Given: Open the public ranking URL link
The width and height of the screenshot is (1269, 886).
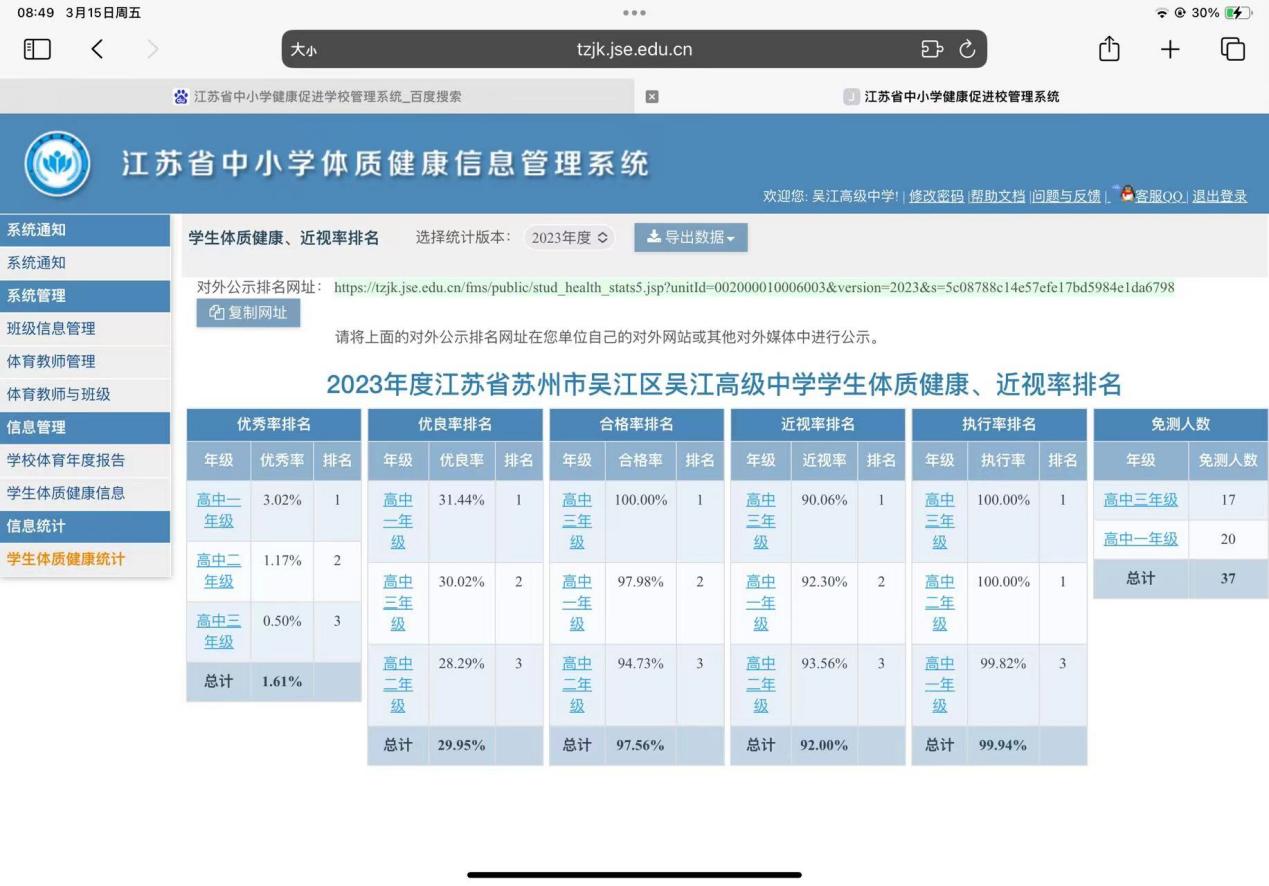Looking at the screenshot, I should 754,287.
